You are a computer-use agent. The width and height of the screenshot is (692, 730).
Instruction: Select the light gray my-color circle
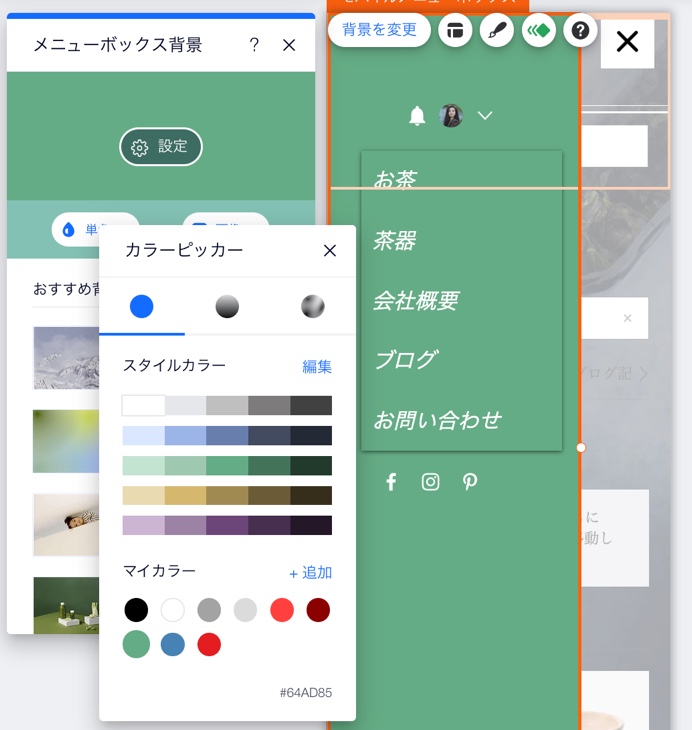point(245,610)
